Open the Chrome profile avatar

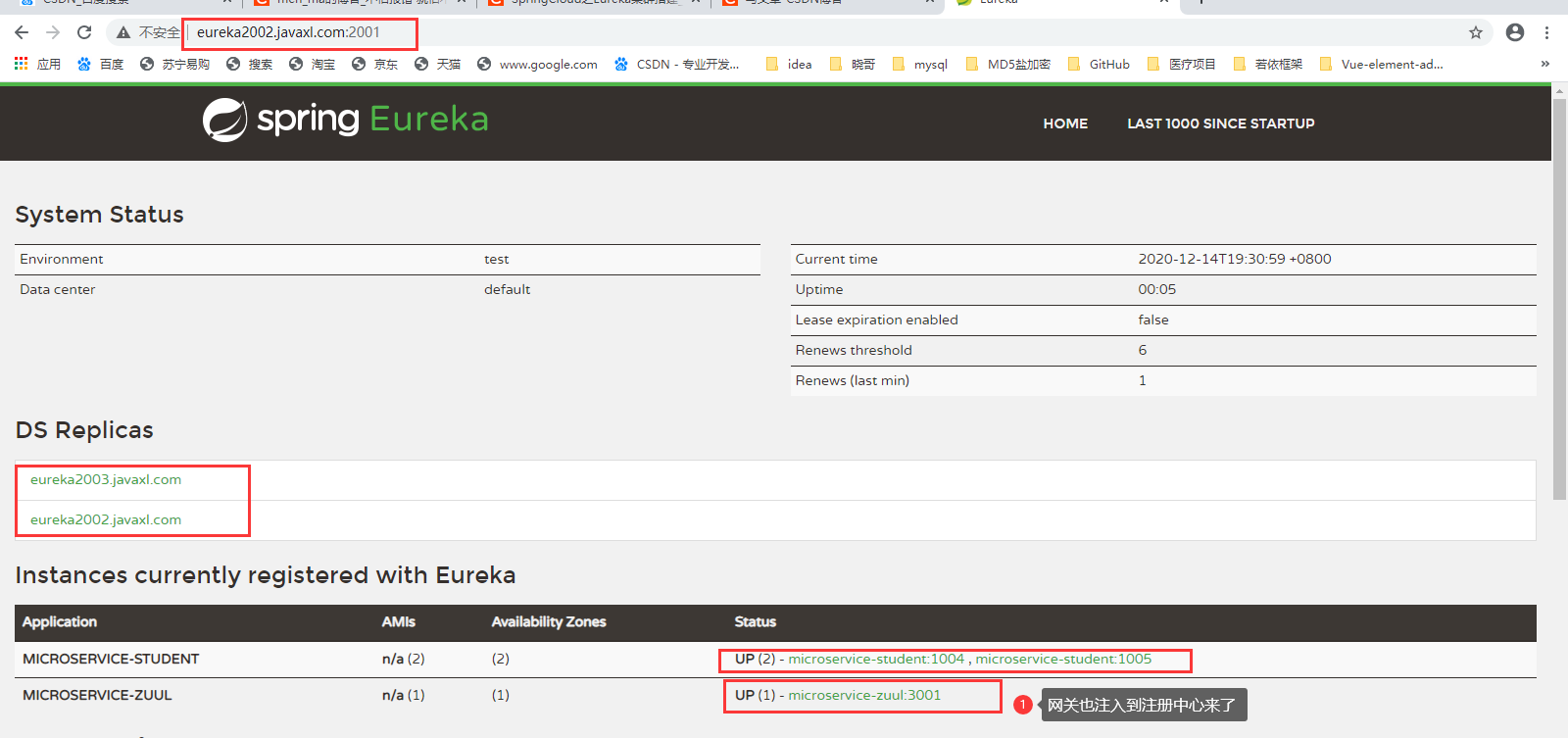[x=1515, y=32]
